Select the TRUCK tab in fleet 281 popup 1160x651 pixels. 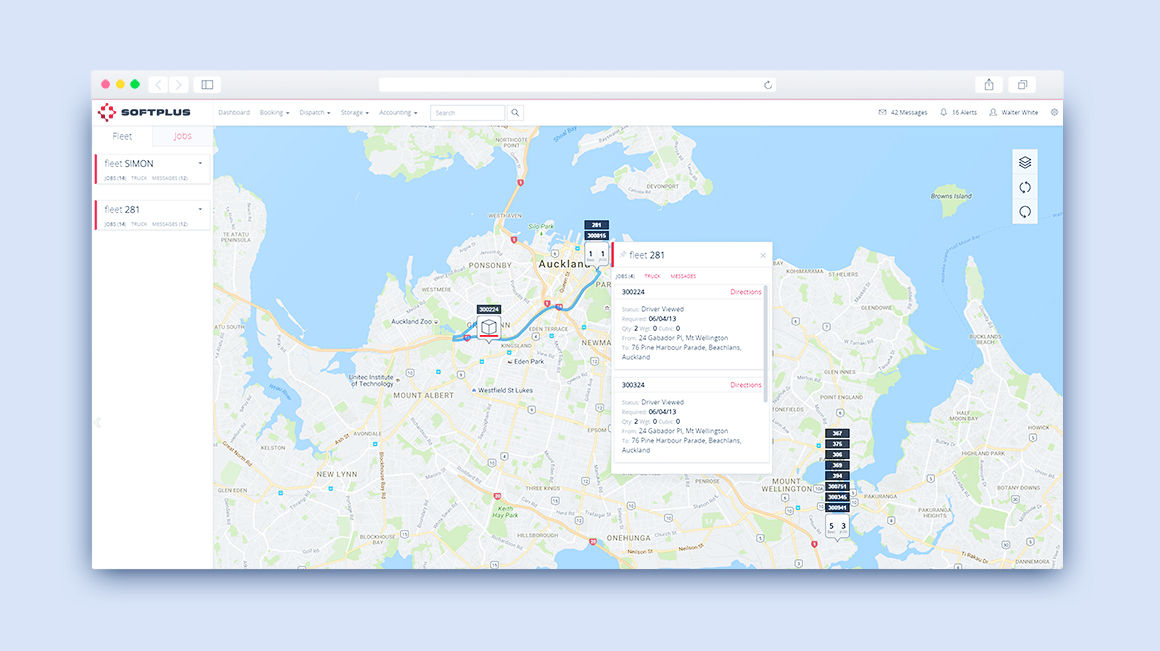coord(652,276)
